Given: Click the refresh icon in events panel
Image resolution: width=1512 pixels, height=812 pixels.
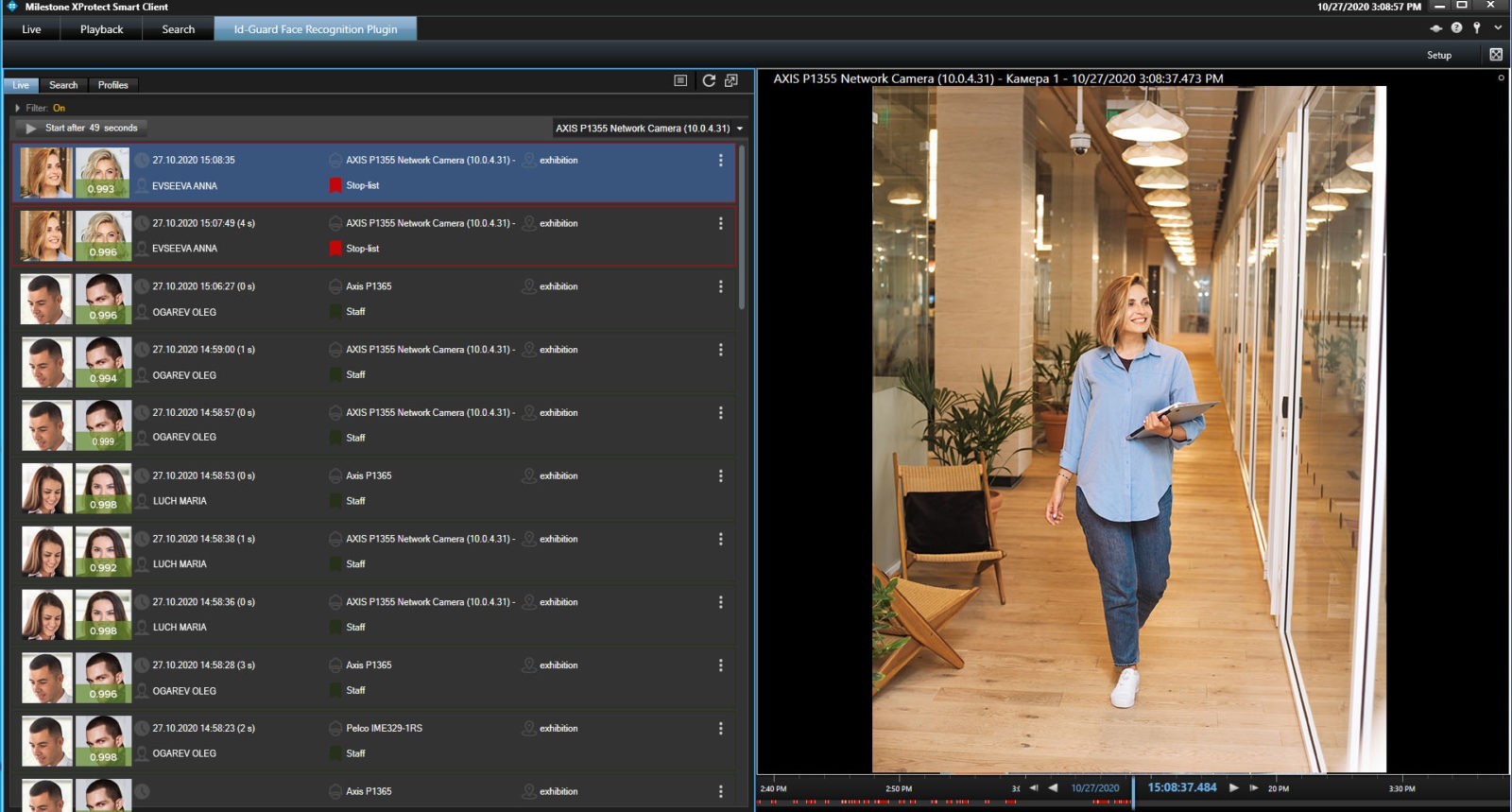Looking at the screenshot, I should 709,81.
